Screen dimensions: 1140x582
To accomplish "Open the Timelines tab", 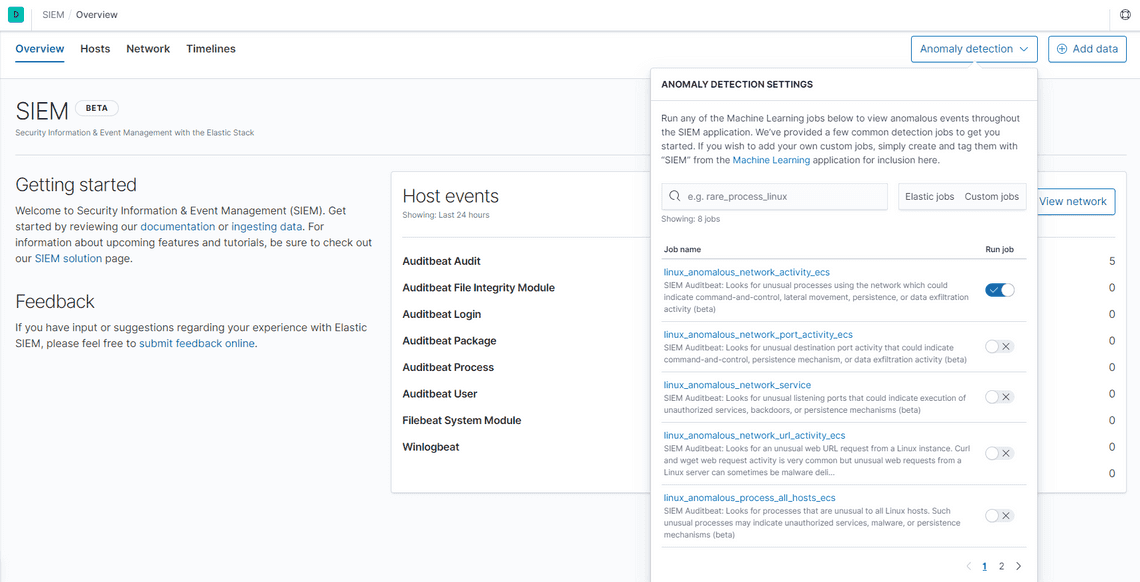I will click(x=211, y=49).
